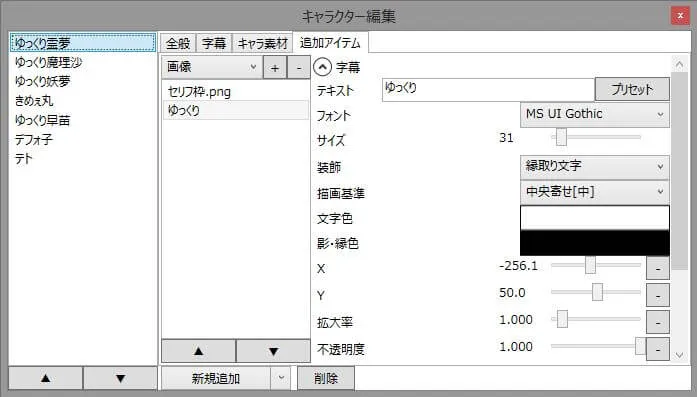Select the ゆっくり entry in items list
Screen dimensions: 697x397
click(x=236, y=110)
